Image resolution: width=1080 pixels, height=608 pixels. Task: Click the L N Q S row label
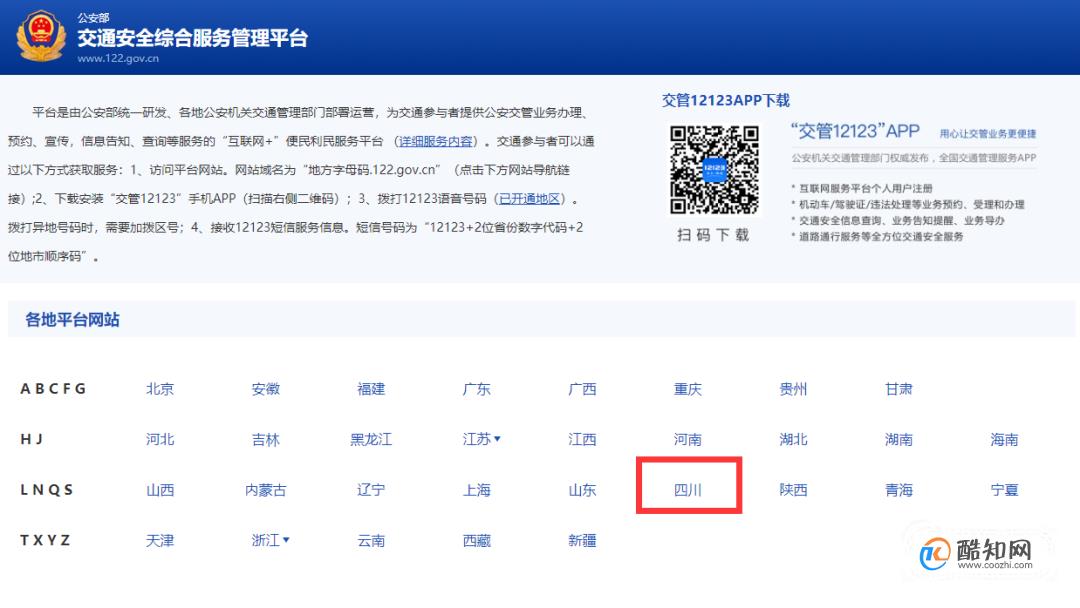[46, 490]
